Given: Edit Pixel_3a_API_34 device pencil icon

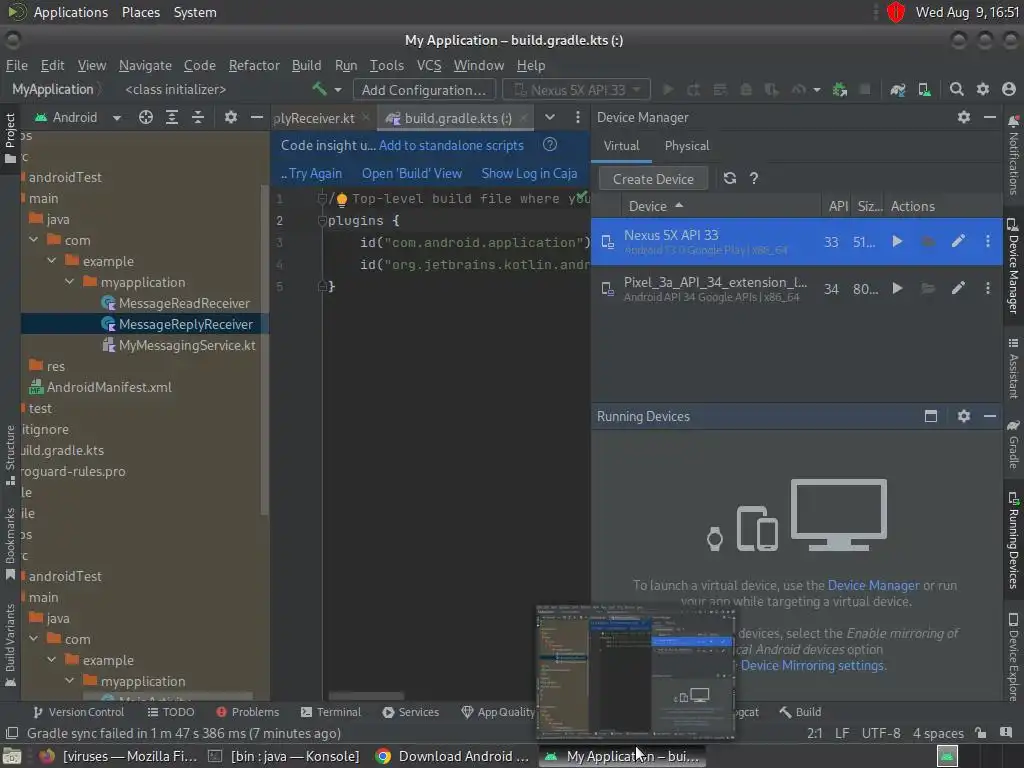Looking at the screenshot, I should pos(958,288).
